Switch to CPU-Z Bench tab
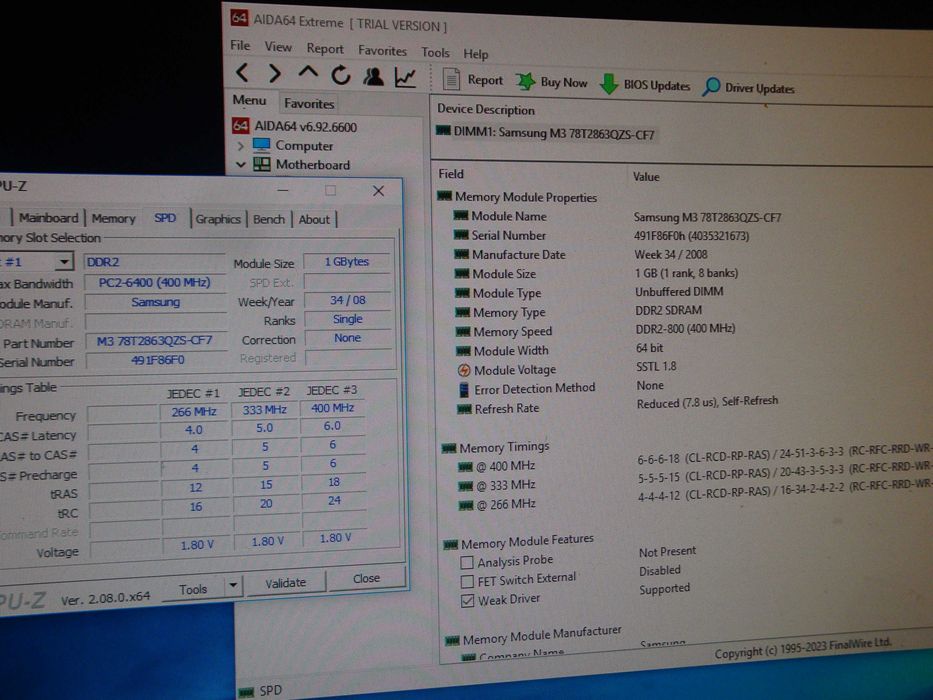 [x=269, y=219]
